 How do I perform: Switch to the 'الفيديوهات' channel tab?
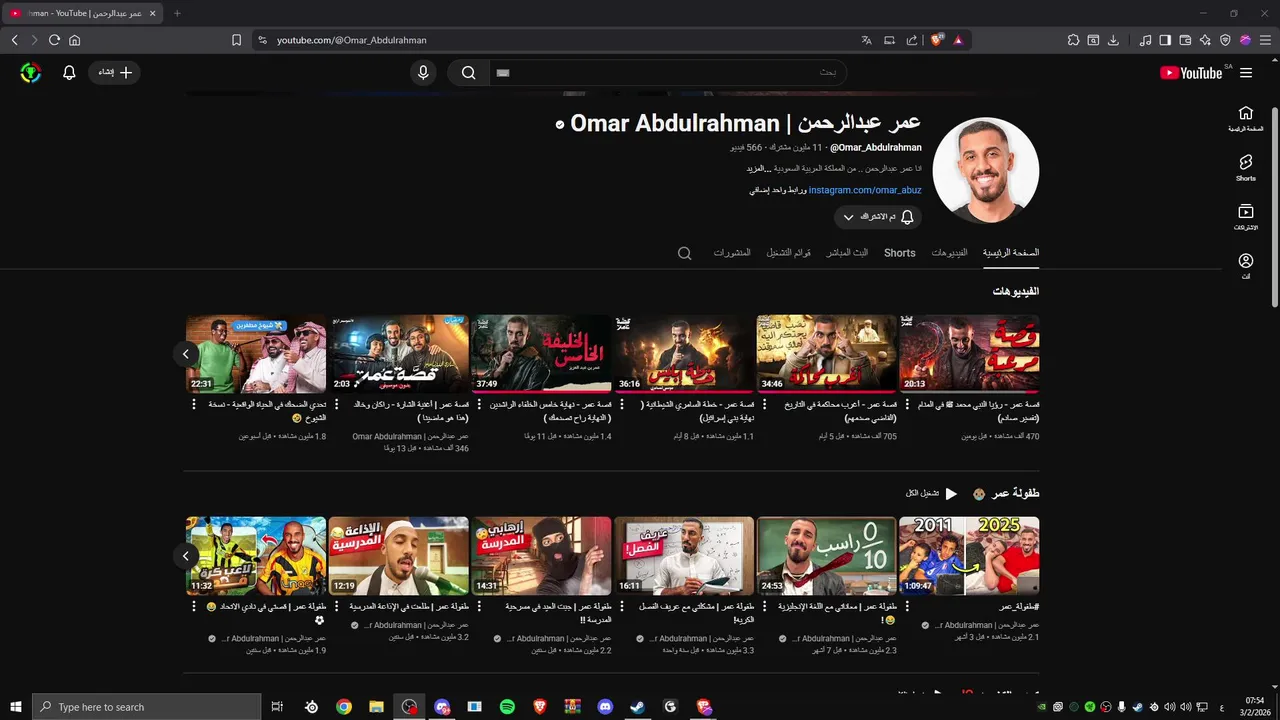click(949, 253)
